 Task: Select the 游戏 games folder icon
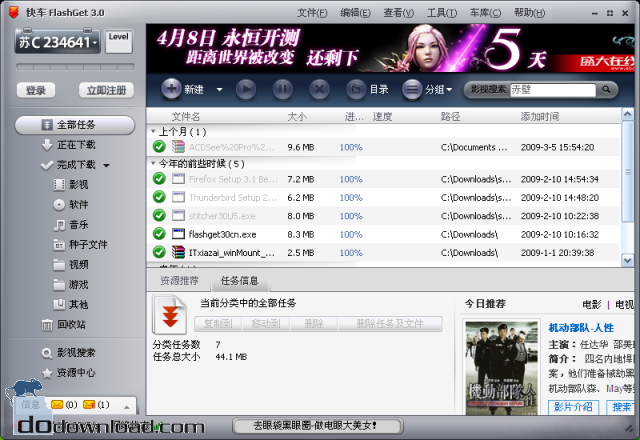click(x=59, y=285)
